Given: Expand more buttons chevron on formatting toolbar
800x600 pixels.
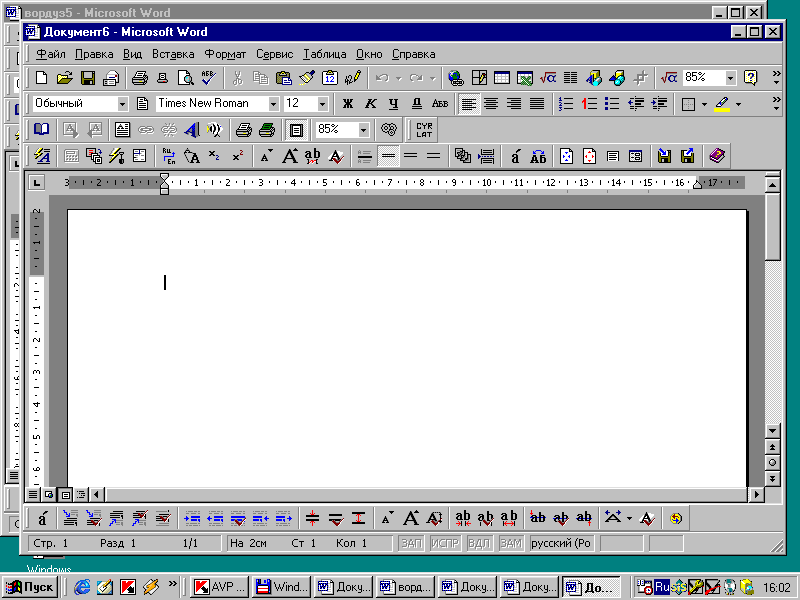Looking at the screenshot, I should pyautogui.click(x=776, y=104).
